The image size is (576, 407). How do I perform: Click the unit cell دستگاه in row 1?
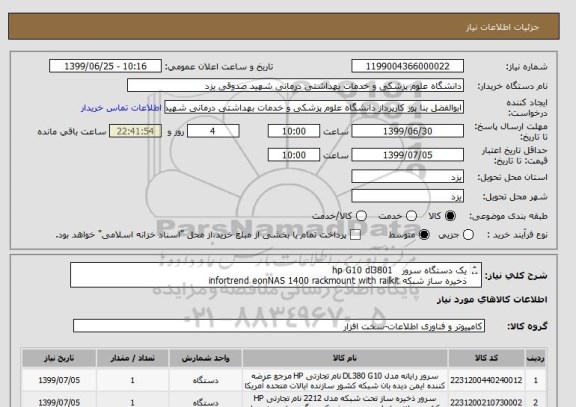pyautogui.click(x=206, y=381)
